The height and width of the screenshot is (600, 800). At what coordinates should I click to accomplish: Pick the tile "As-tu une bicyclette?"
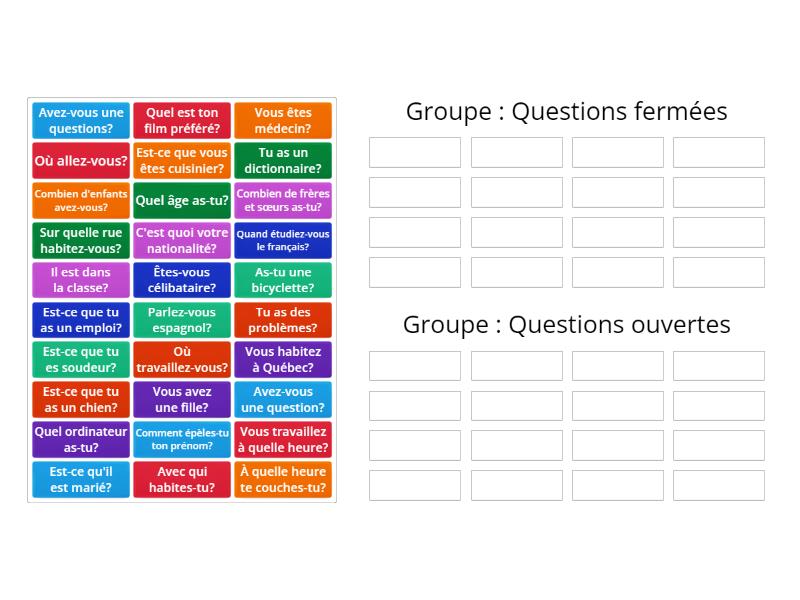coord(282,280)
